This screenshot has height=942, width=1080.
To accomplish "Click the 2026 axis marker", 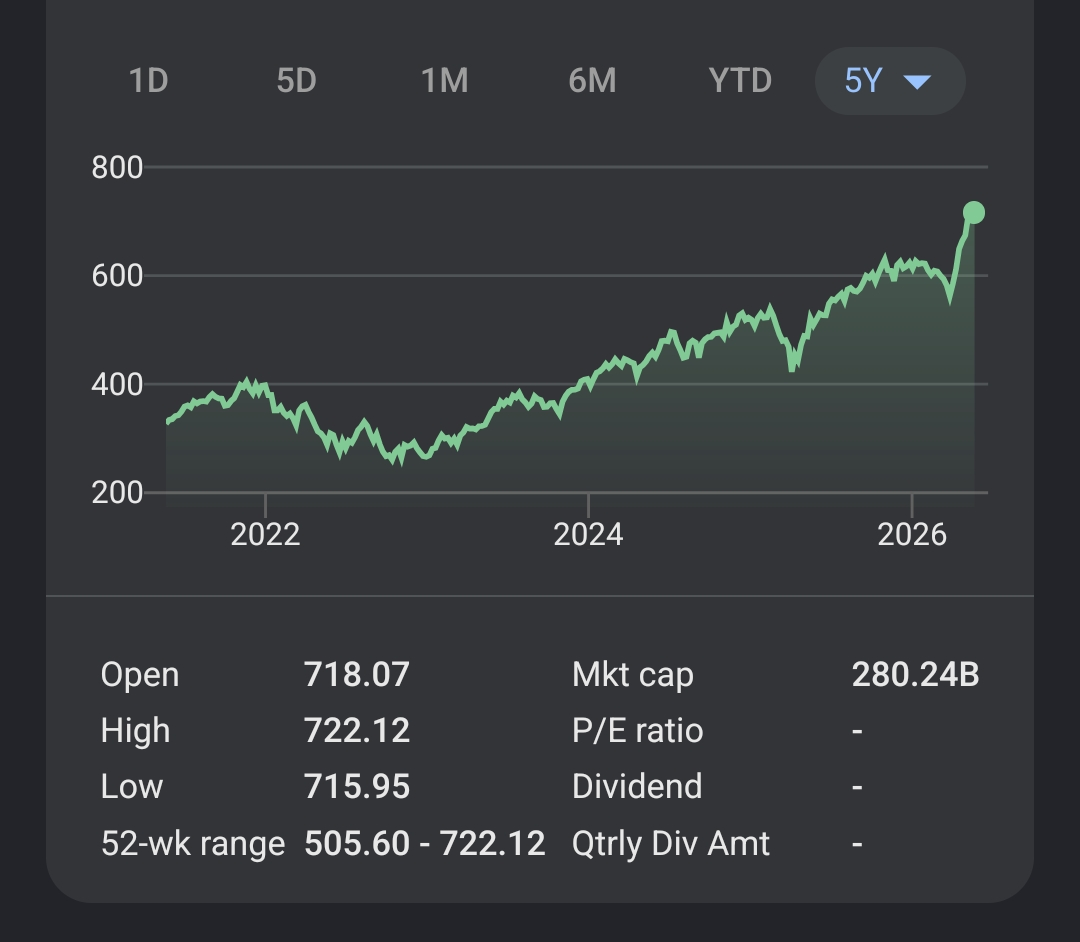I will [x=912, y=534].
